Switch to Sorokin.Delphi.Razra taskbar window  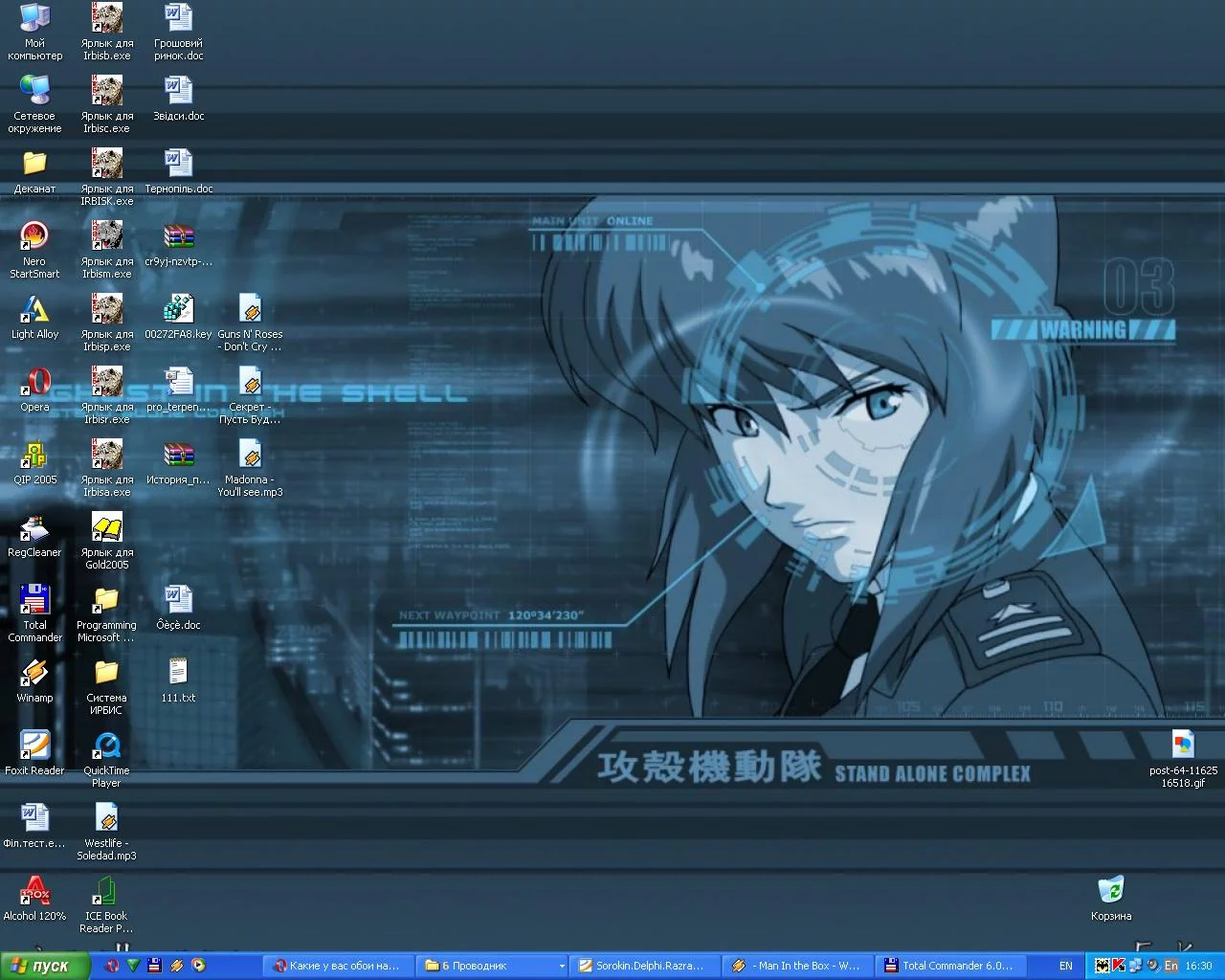644,966
